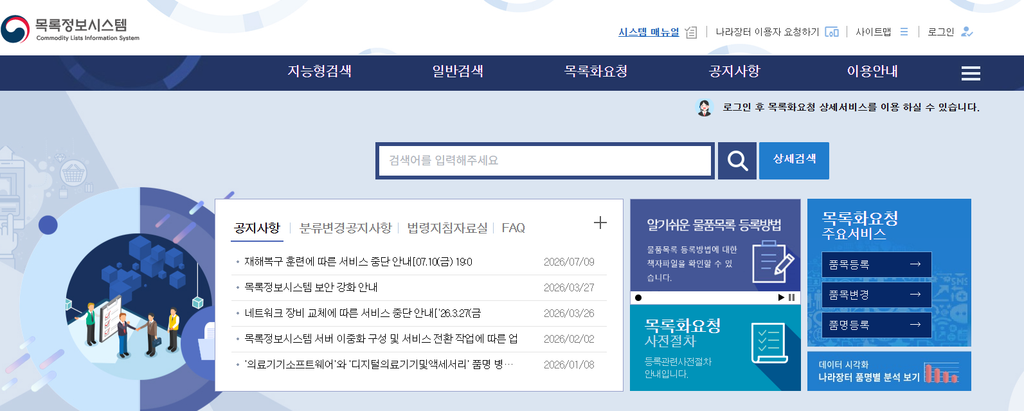
Task: Click the magnifier search button
Action: pyautogui.click(x=737, y=160)
